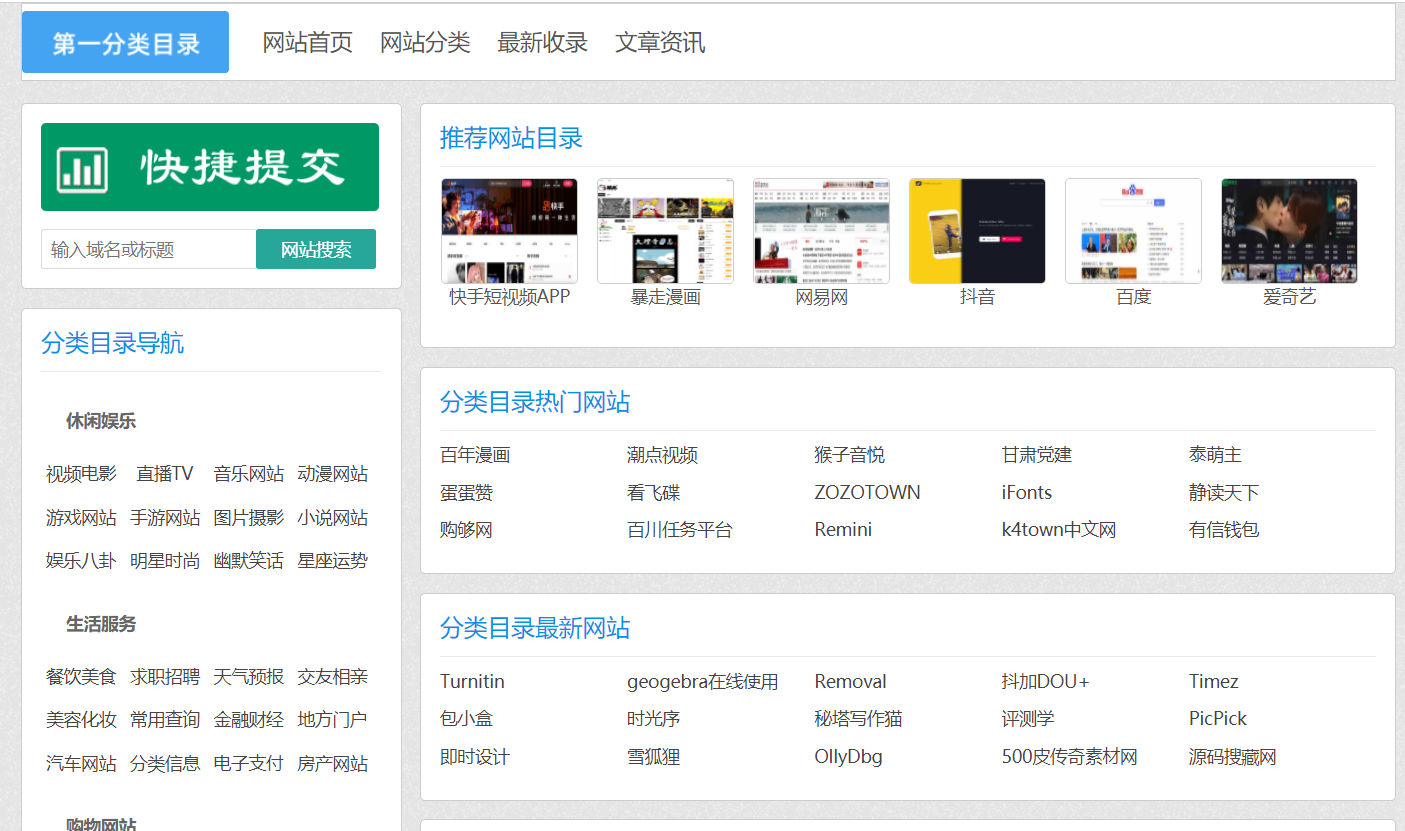Viewport: 1405px width, 831px height.
Task: Open the 抖音 site thumbnail
Action: [977, 231]
